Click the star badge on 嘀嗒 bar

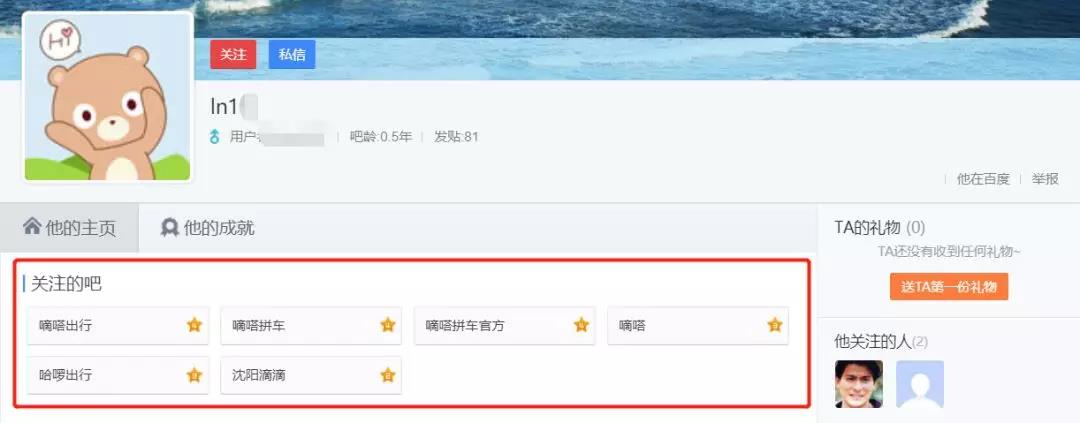pyautogui.click(x=775, y=325)
